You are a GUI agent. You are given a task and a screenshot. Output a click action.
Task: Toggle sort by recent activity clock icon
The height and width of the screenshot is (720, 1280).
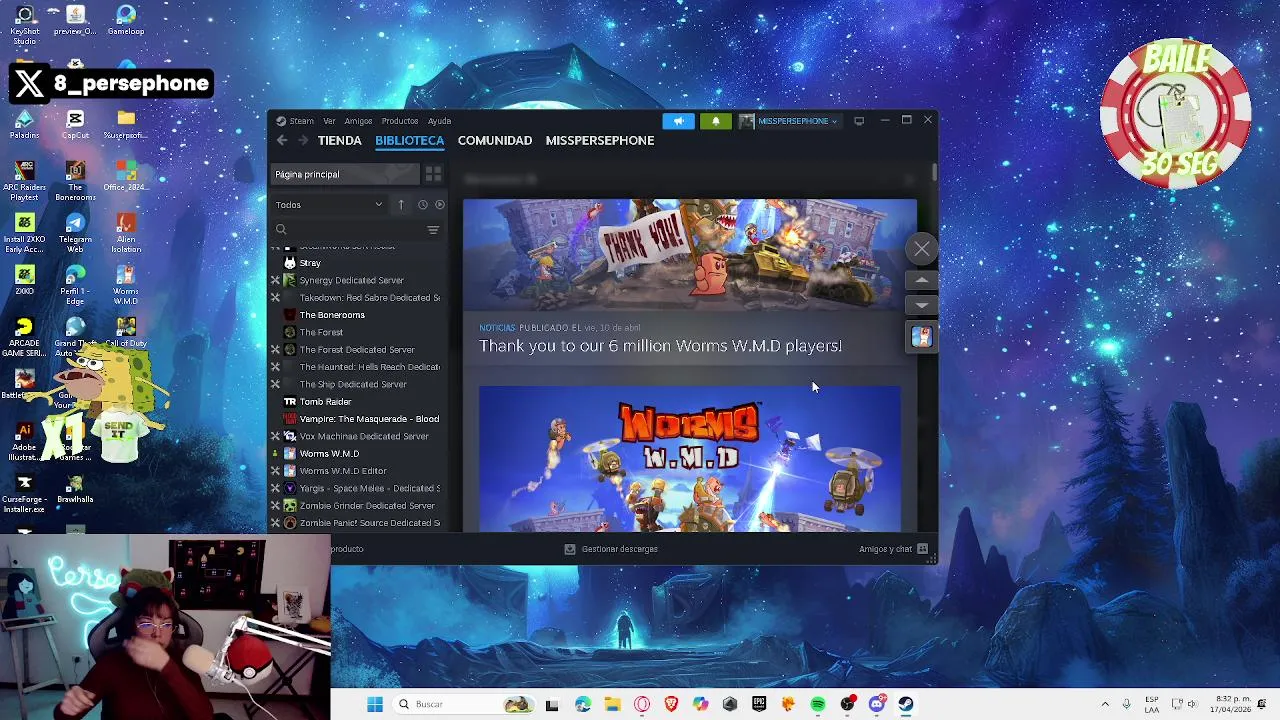(x=422, y=205)
